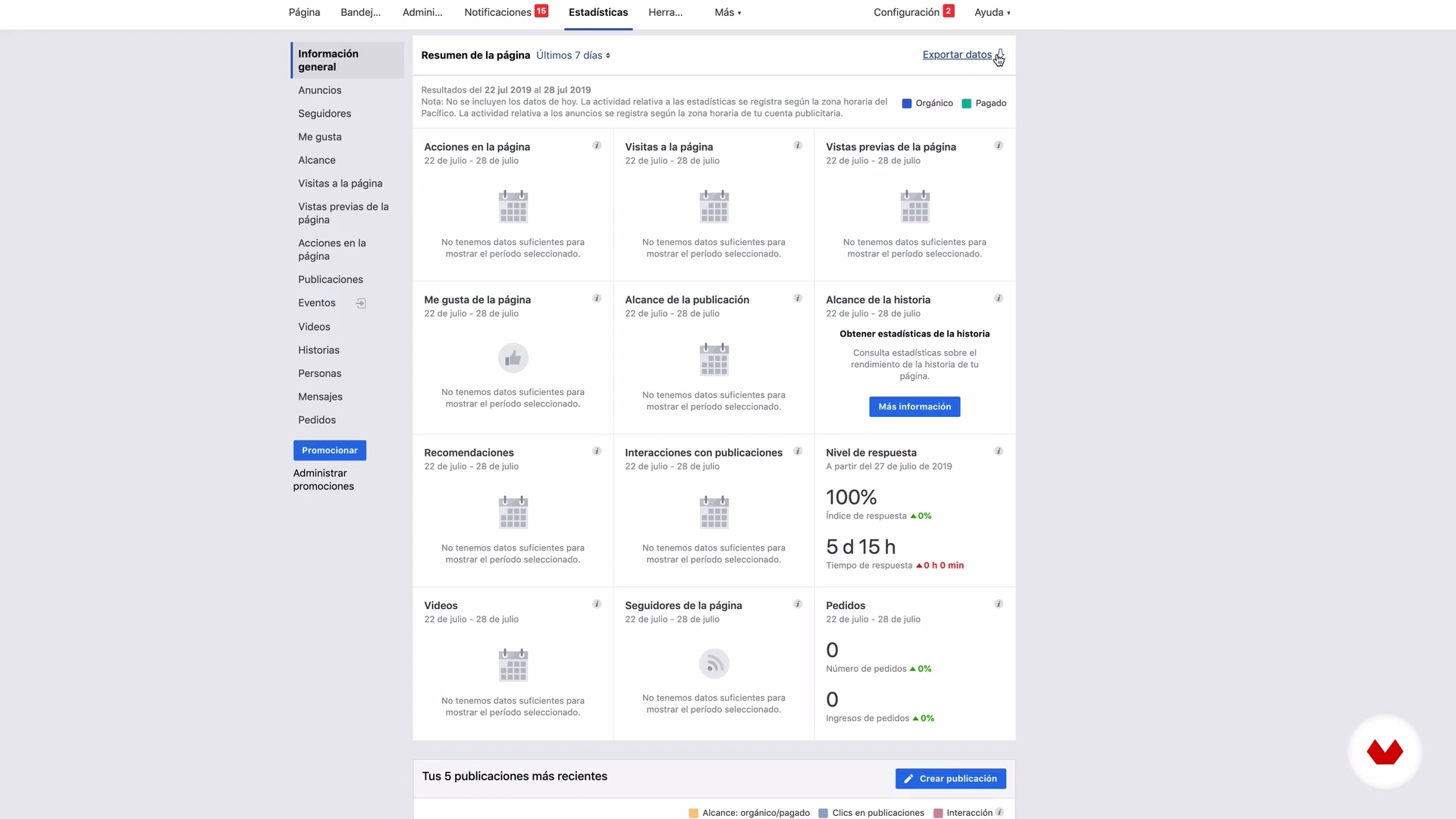Select Seguidores in sidebar
The height and width of the screenshot is (819, 1456).
[325, 114]
